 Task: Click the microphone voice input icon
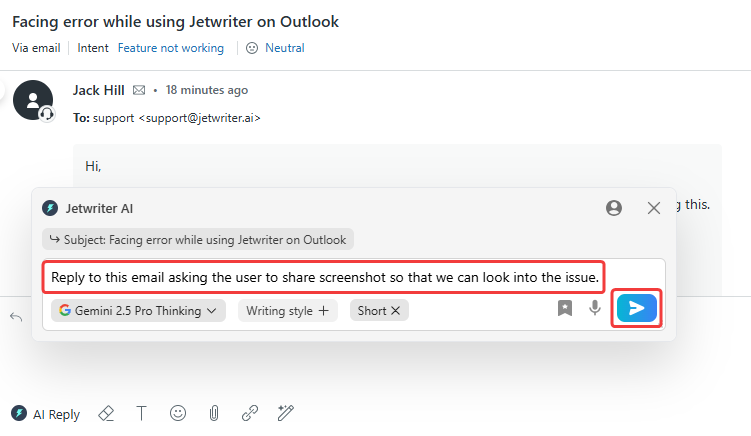[x=595, y=309]
